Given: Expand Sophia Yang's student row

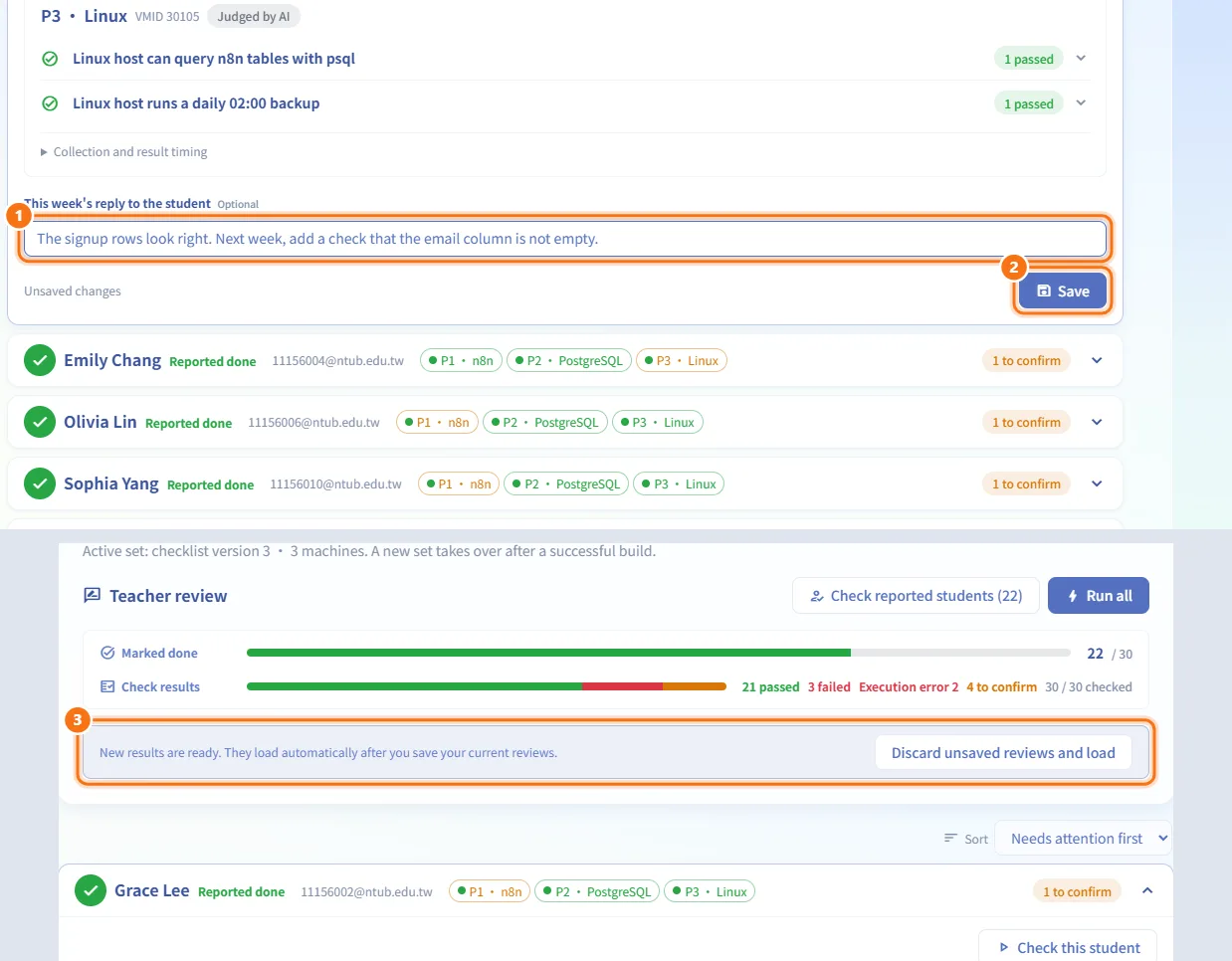Looking at the screenshot, I should 1097,483.
